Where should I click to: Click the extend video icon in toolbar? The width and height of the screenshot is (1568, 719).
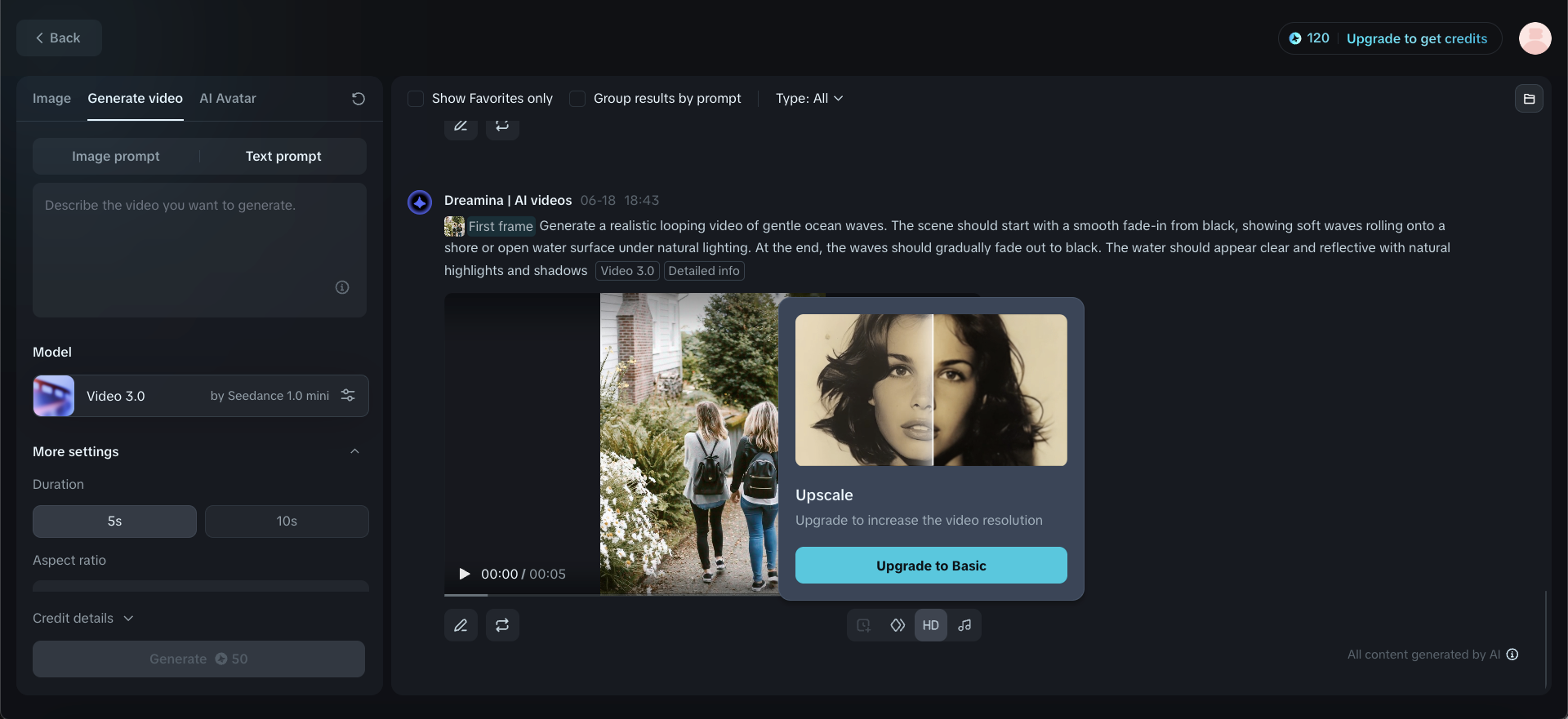click(x=863, y=625)
